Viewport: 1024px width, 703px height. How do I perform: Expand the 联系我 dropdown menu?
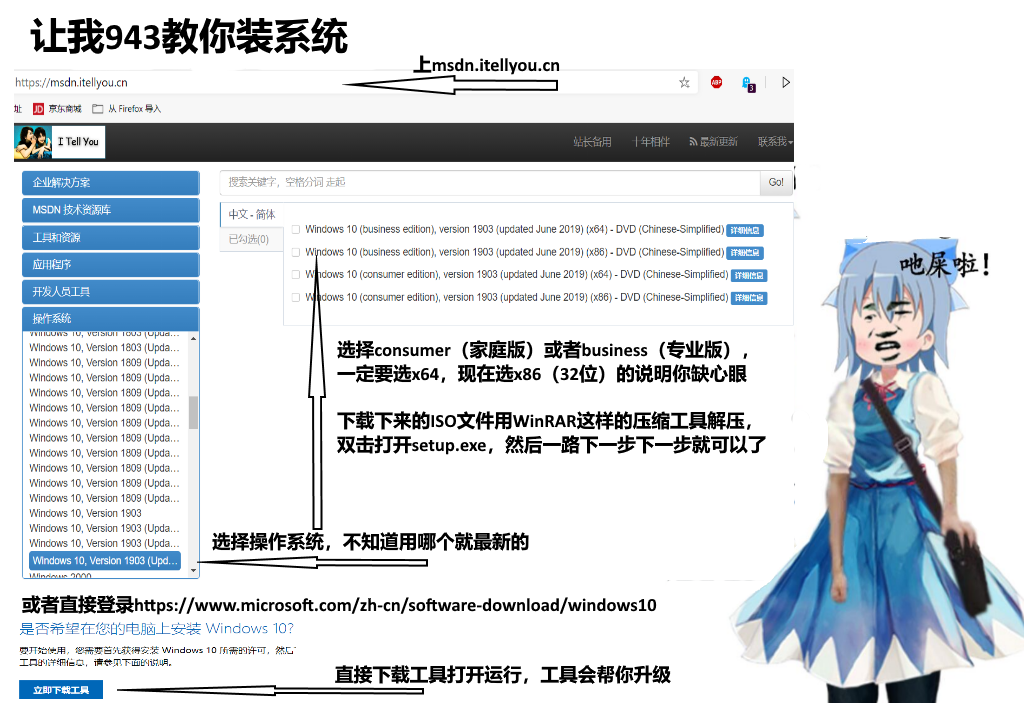tap(775, 142)
